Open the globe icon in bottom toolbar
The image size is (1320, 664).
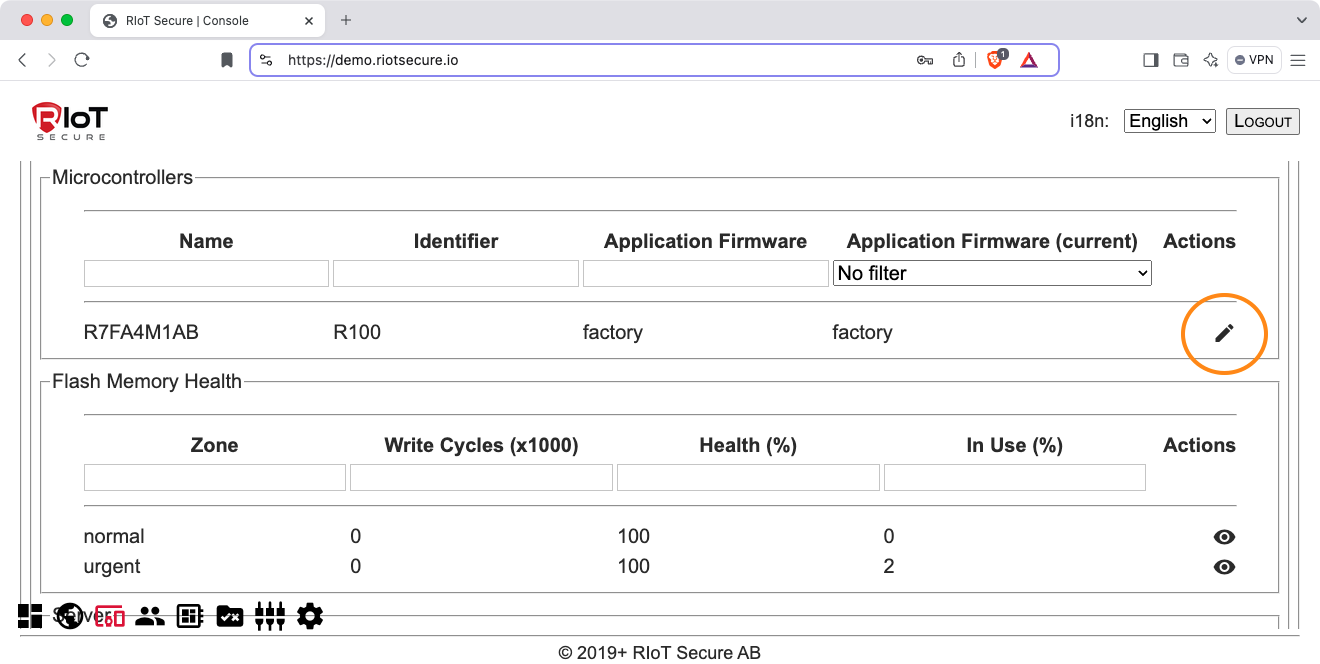[69, 616]
